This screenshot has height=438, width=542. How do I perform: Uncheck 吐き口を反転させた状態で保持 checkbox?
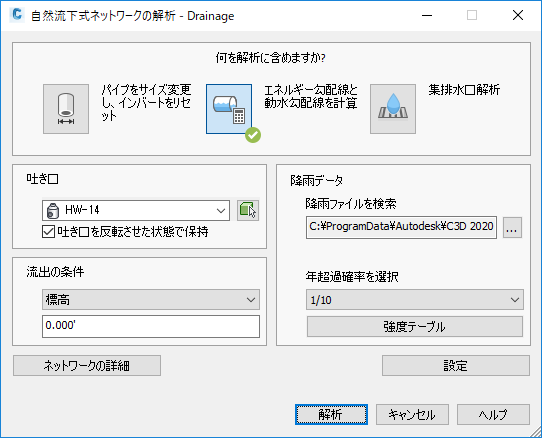point(48,232)
